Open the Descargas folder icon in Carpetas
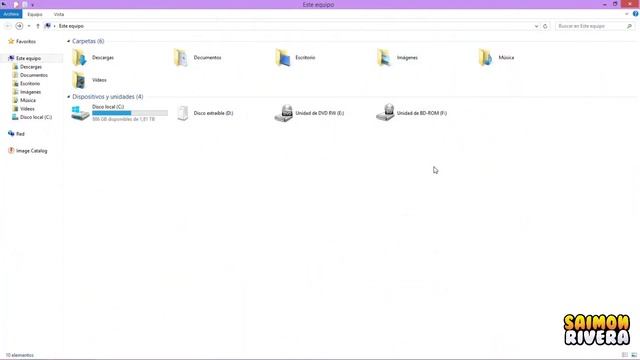This screenshot has height=360, width=640. tap(80, 58)
